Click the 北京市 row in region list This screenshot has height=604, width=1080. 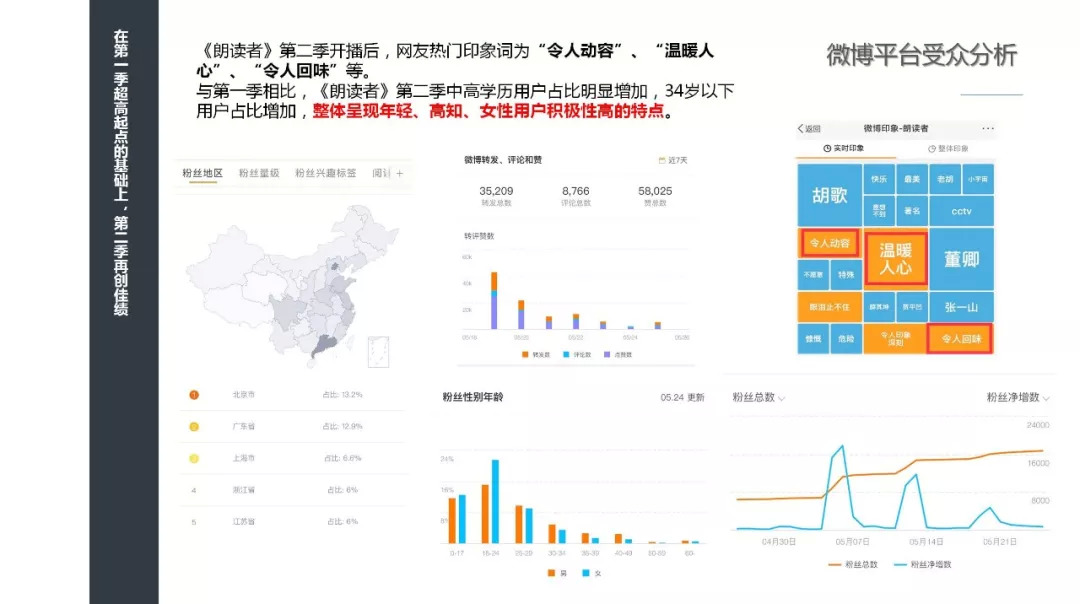click(292, 395)
